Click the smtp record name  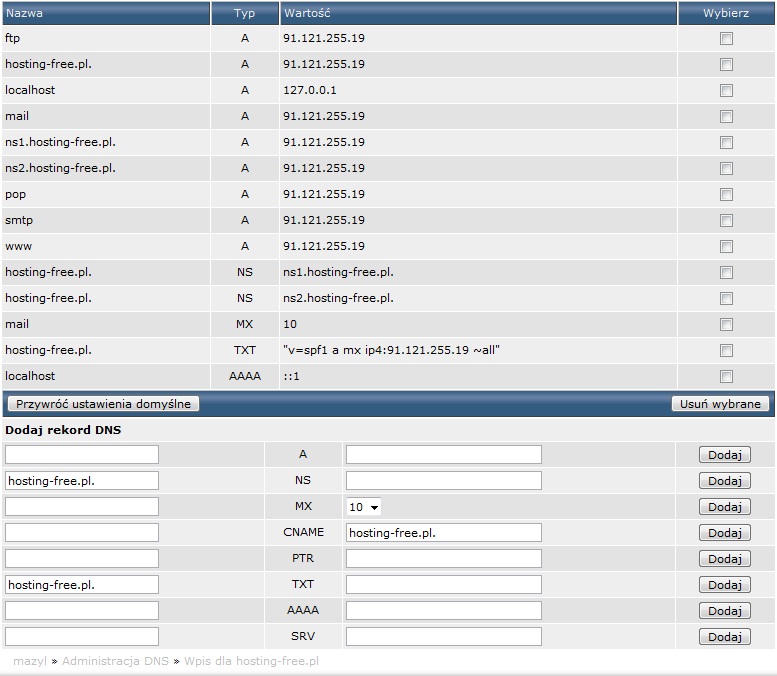pos(19,221)
